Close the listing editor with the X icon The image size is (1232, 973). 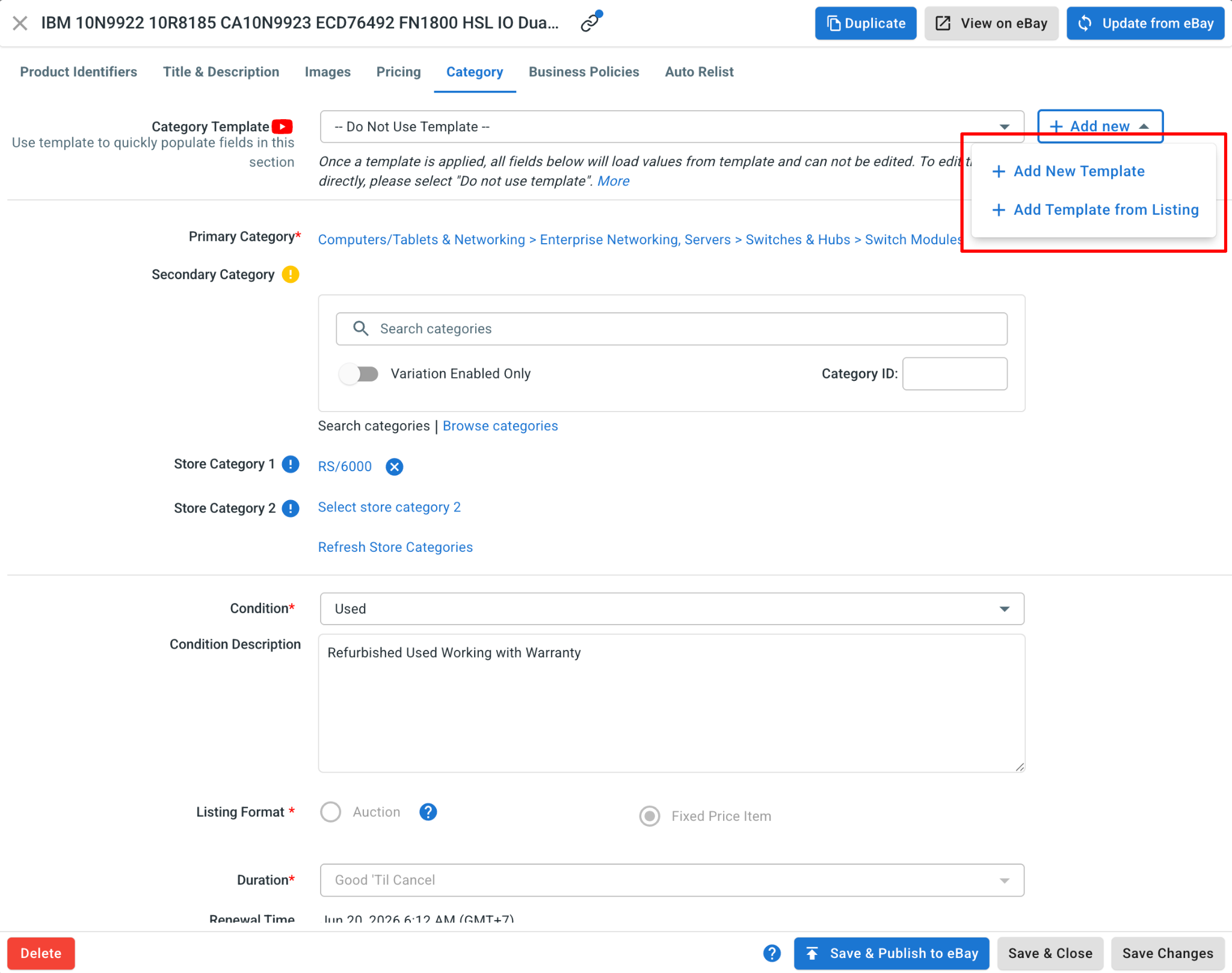tap(20, 23)
